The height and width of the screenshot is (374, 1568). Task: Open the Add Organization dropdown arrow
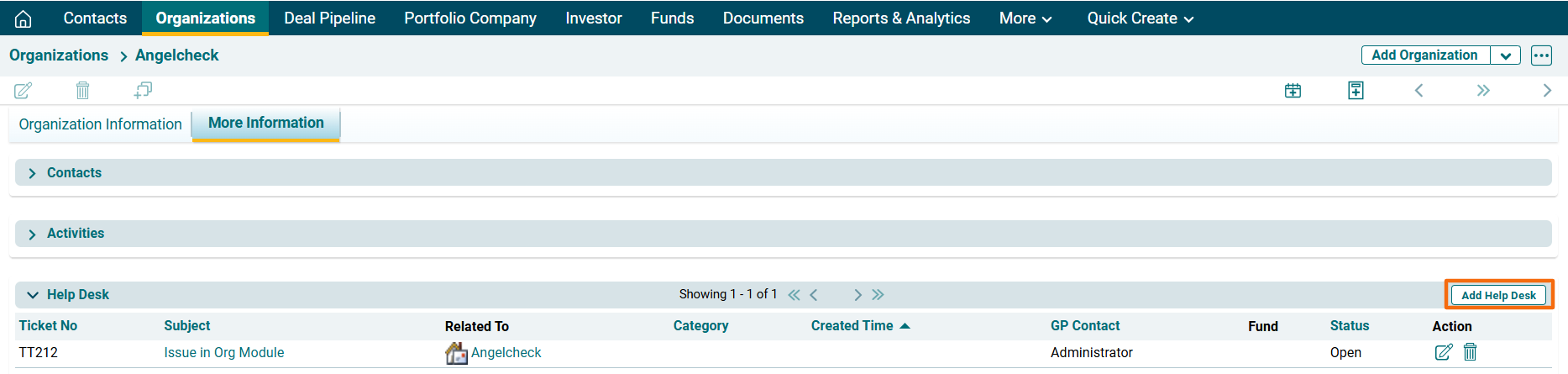point(1505,55)
